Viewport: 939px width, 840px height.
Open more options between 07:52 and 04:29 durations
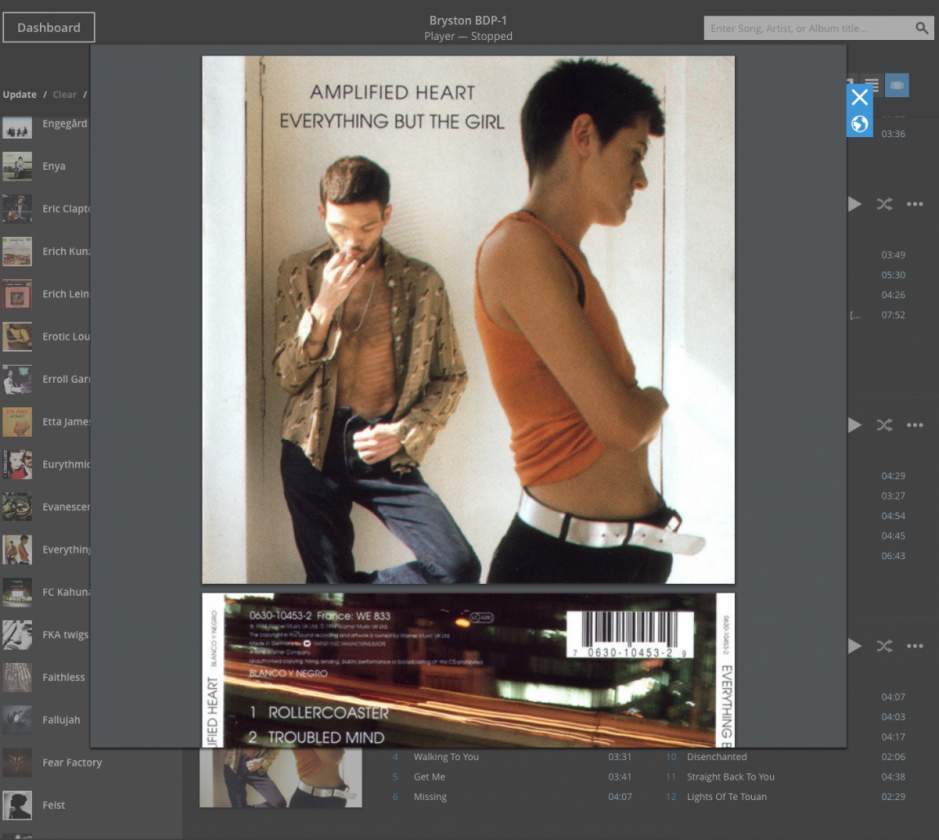(915, 425)
